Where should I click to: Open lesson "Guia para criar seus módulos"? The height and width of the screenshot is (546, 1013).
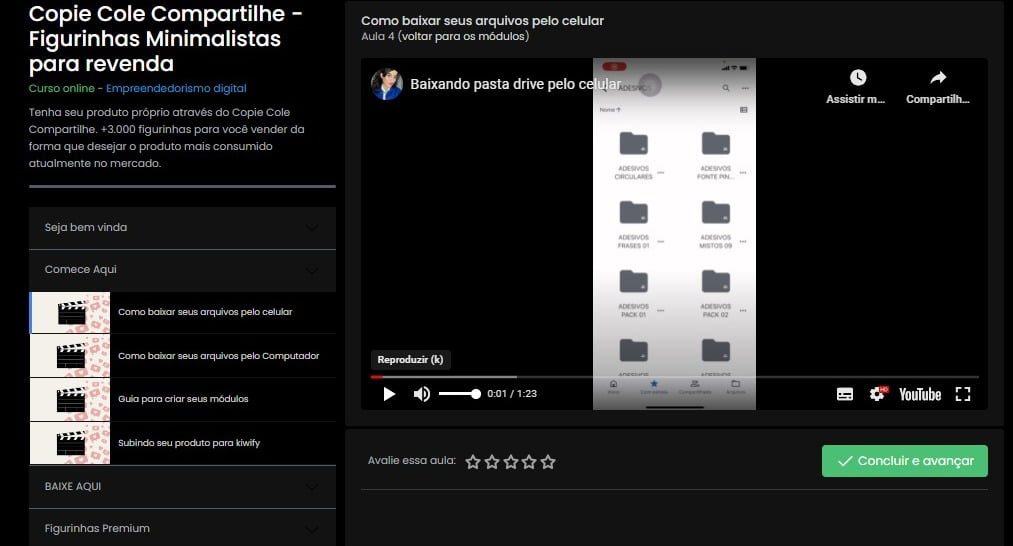(183, 399)
